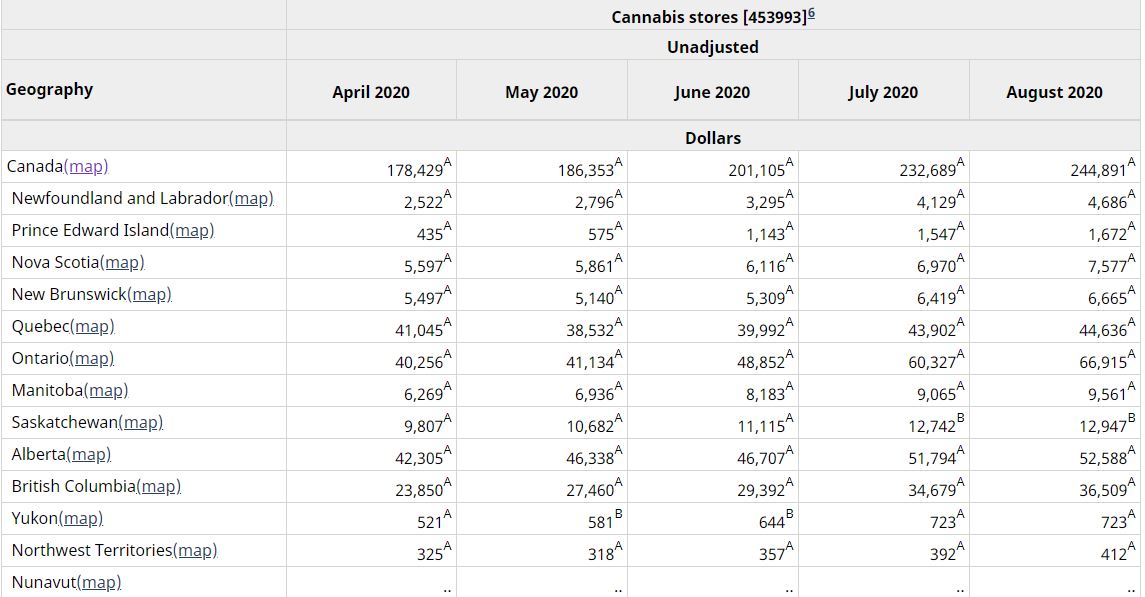Click the British Columbia map link
The height and width of the screenshot is (597, 1145).
coord(158,487)
